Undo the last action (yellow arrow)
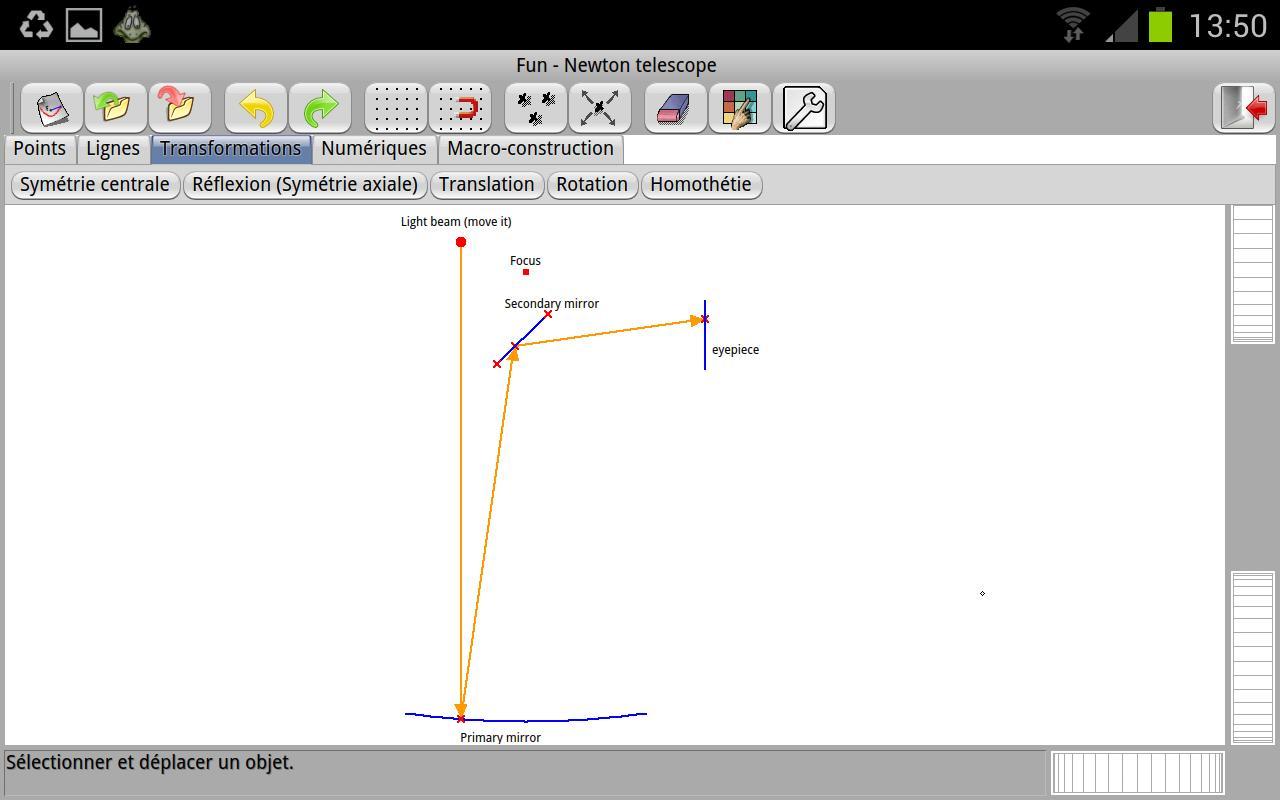The height and width of the screenshot is (800, 1280). [256, 108]
